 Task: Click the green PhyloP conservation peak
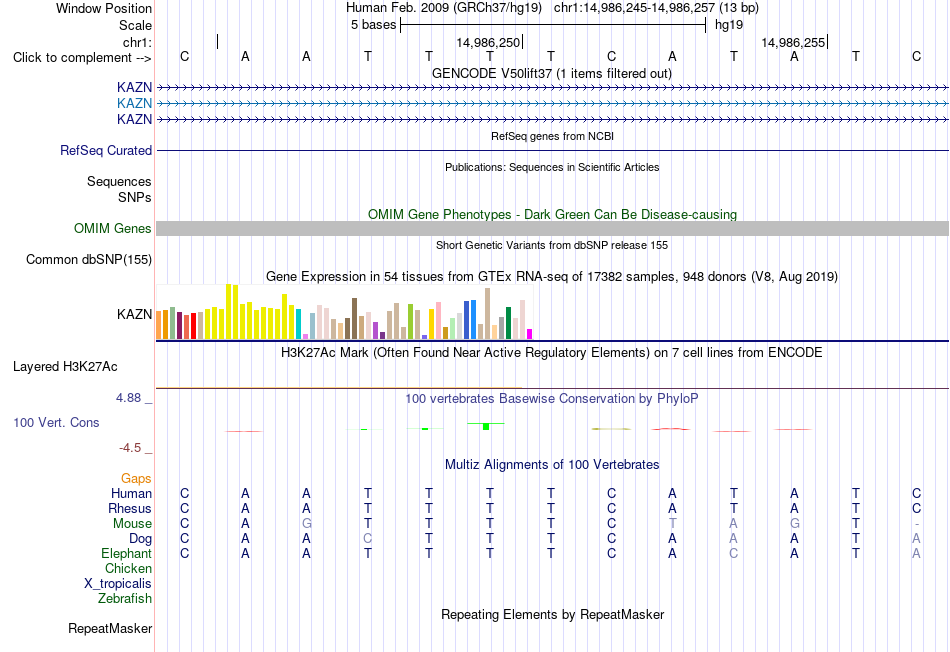[x=486, y=426]
